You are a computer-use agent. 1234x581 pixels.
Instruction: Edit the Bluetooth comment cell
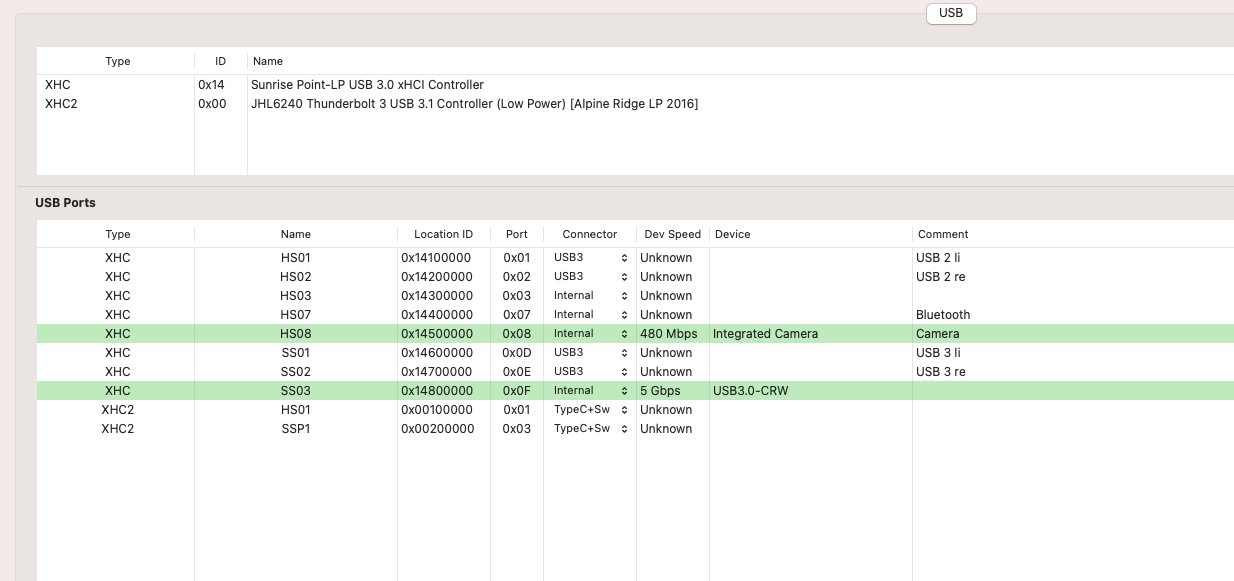(x=943, y=315)
